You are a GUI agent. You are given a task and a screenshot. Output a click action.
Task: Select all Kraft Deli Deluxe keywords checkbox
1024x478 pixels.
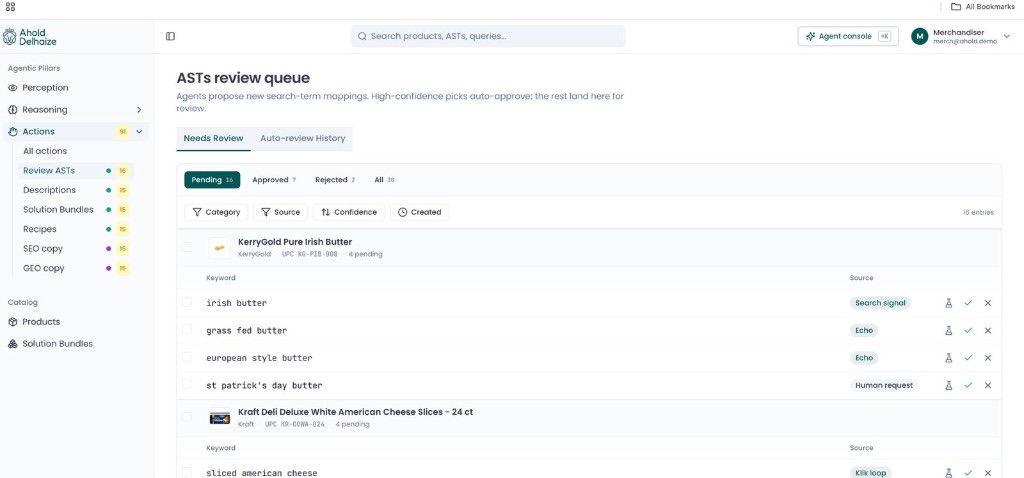pos(187,417)
